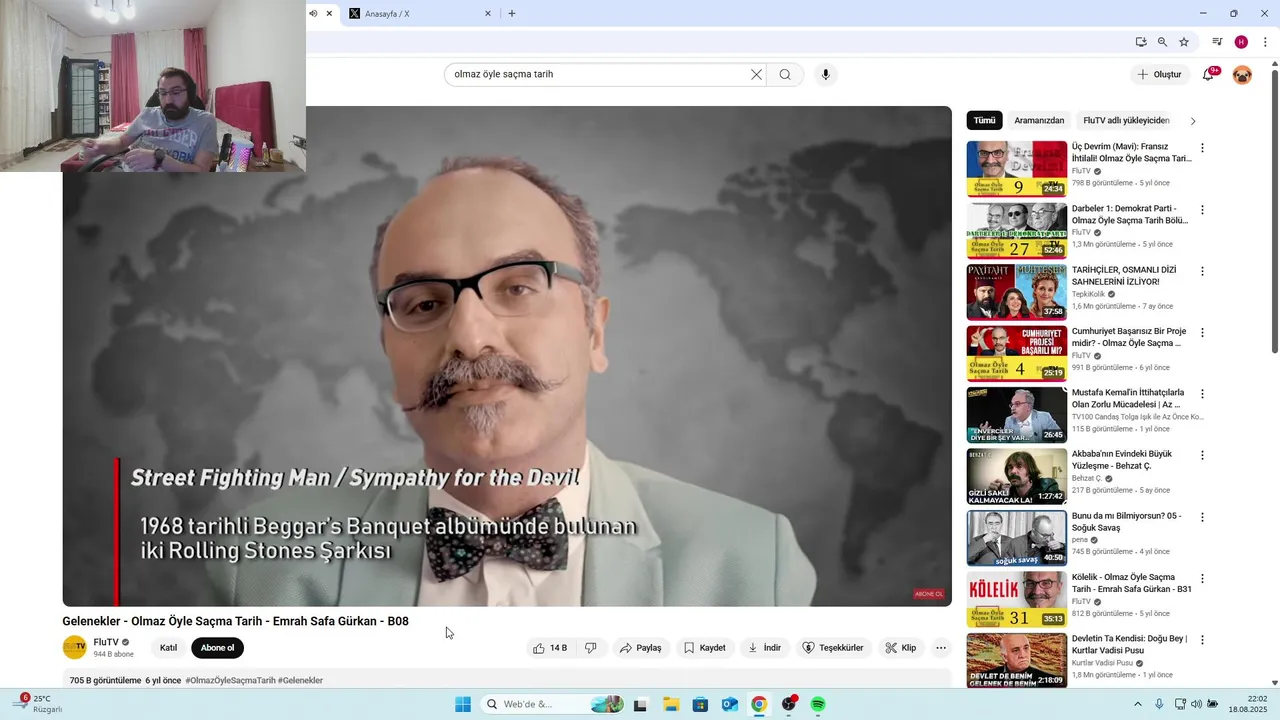This screenshot has width=1280, height=720.
Task: Open Devletin Ta Kendisi: Doğu Bey title
Action: point(1130,645)
